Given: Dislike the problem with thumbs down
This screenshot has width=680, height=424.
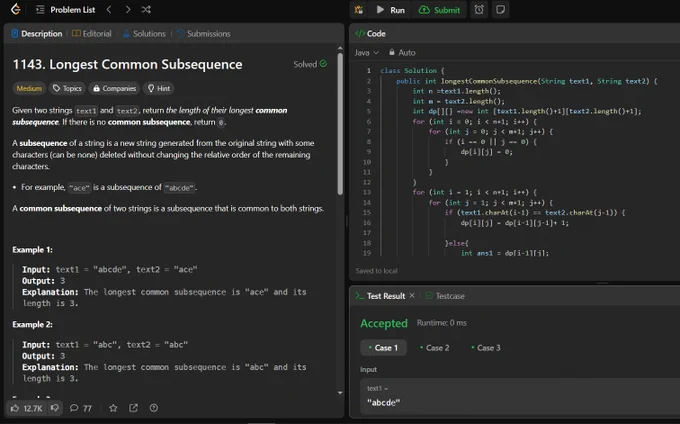Looking at the screenshot, I should pos(55,408).
